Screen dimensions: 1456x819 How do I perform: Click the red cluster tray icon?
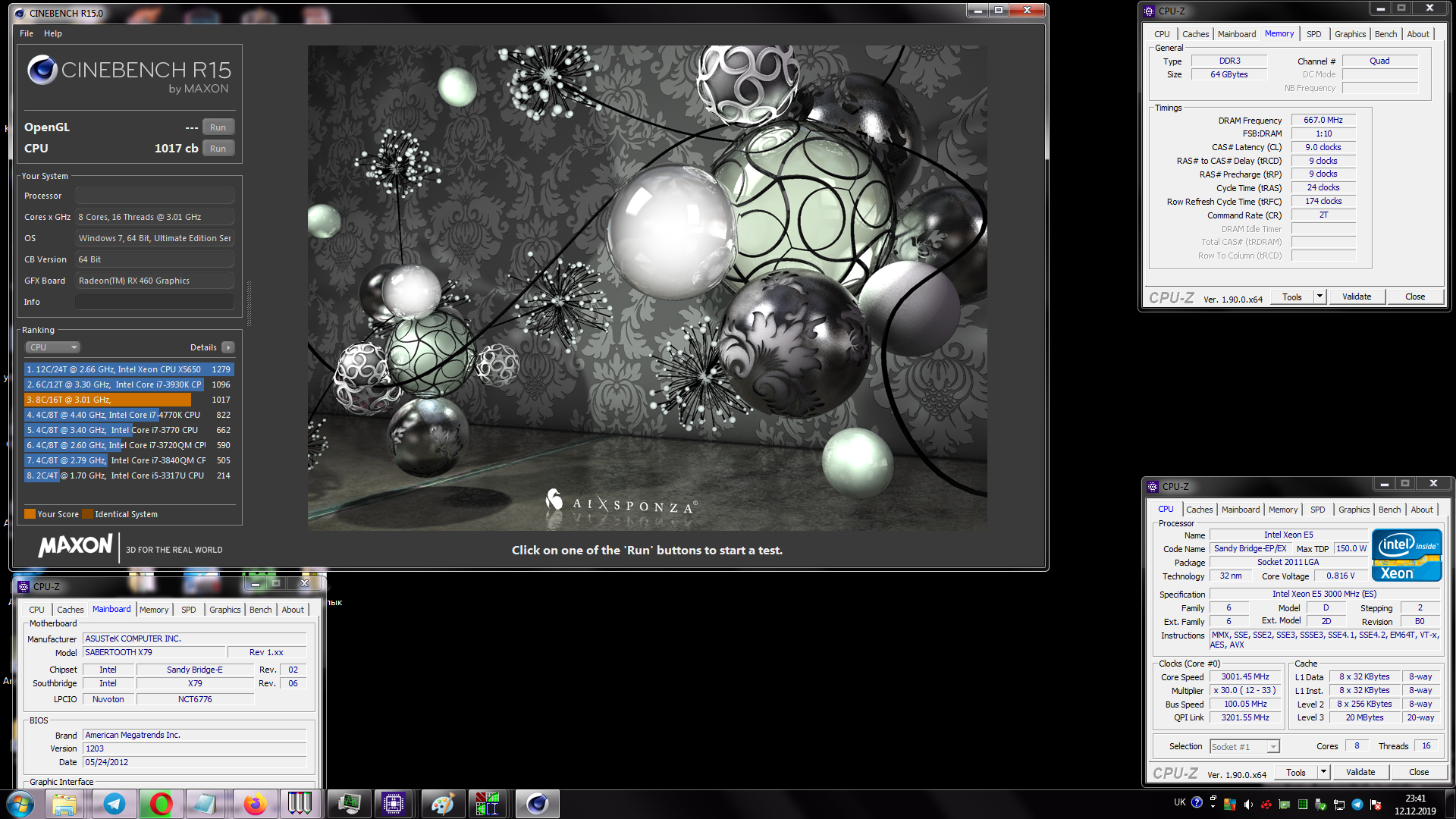(1266, 805)
